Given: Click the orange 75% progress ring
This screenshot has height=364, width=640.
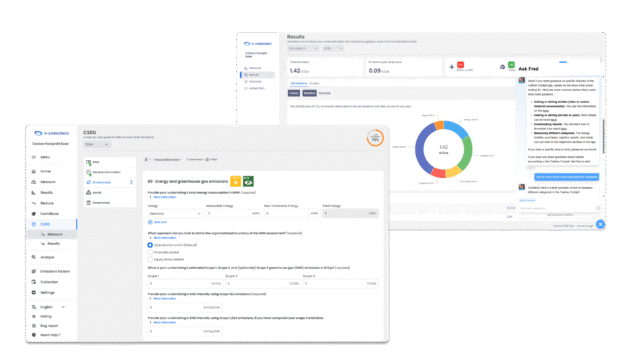Looking at the screenshot, I should (375, 138).
